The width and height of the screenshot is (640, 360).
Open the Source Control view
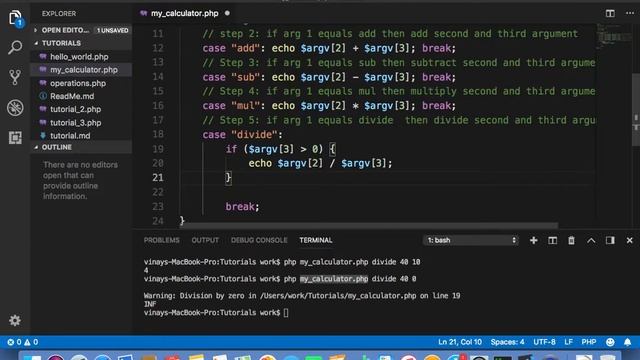coord(15,77)
